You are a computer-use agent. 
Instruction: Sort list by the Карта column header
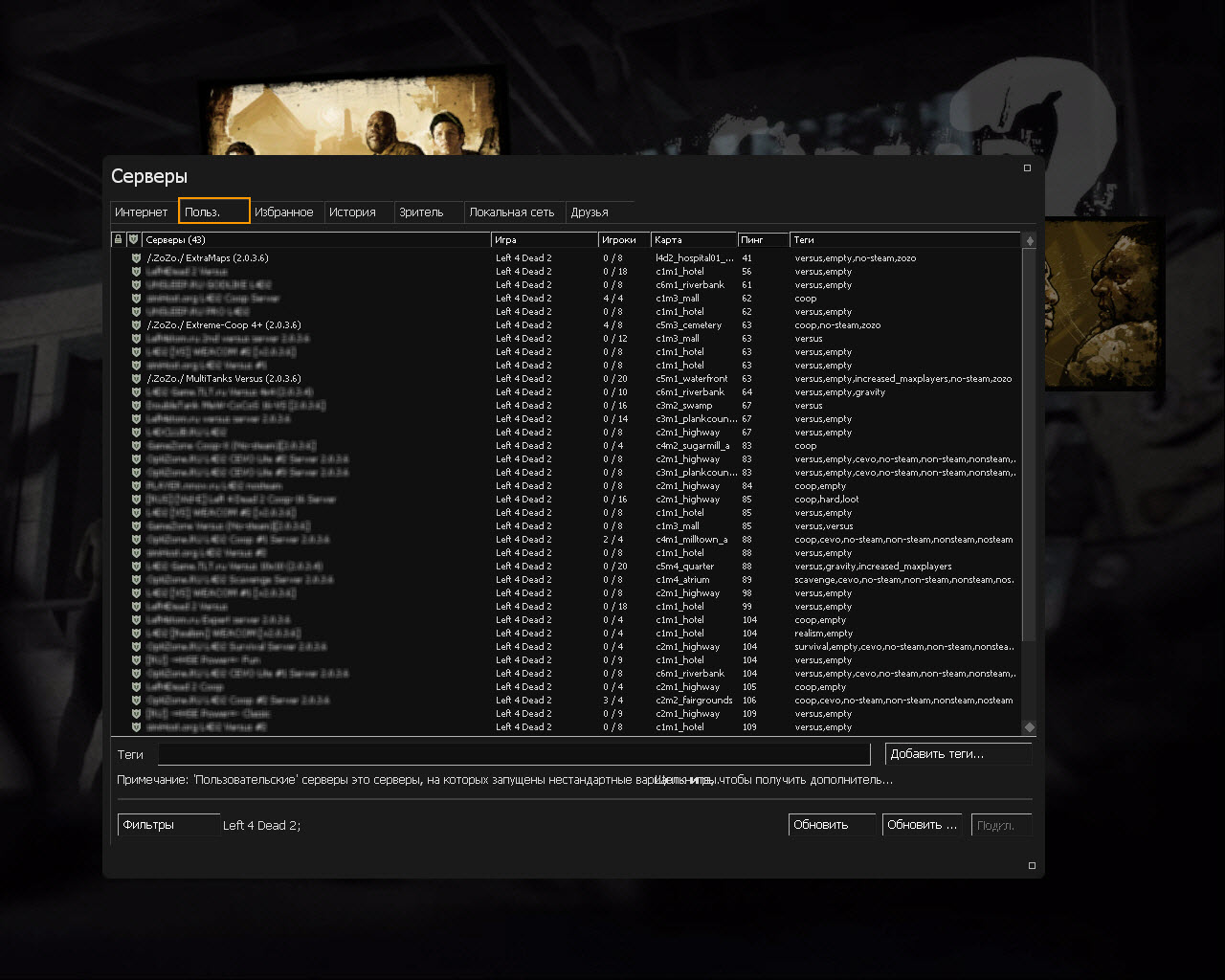[693, 239]
